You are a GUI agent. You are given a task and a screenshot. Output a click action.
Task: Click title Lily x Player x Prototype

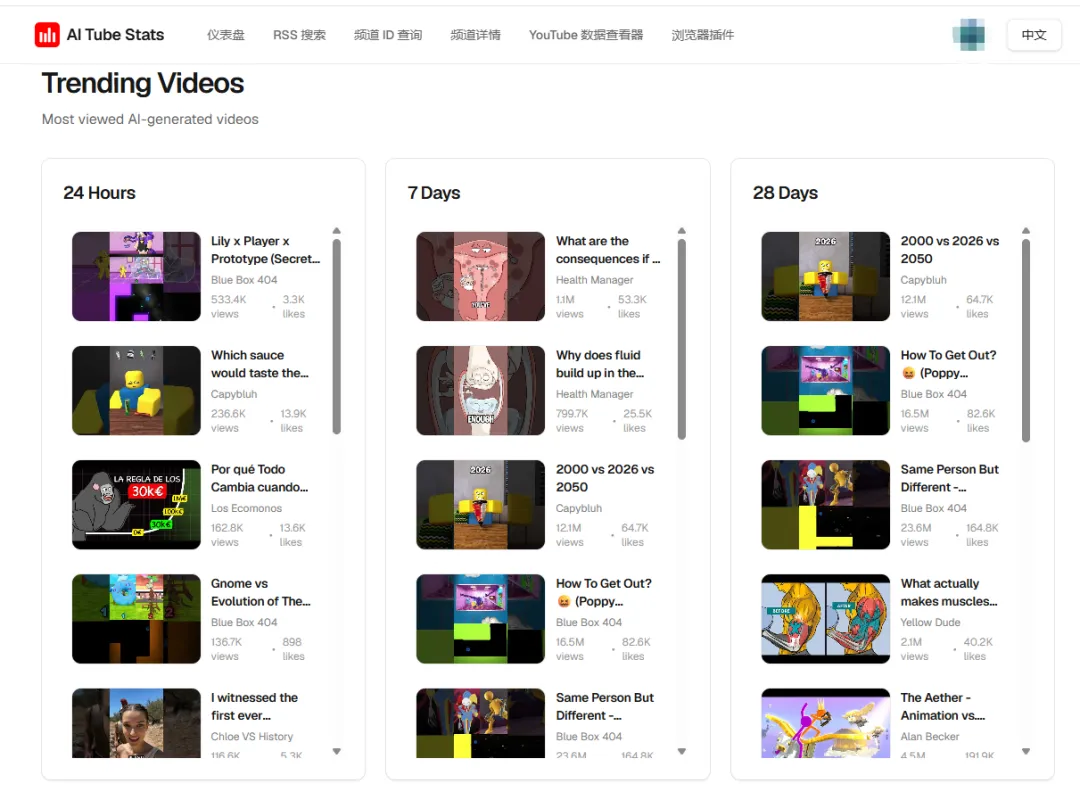[x=265, y=249]
